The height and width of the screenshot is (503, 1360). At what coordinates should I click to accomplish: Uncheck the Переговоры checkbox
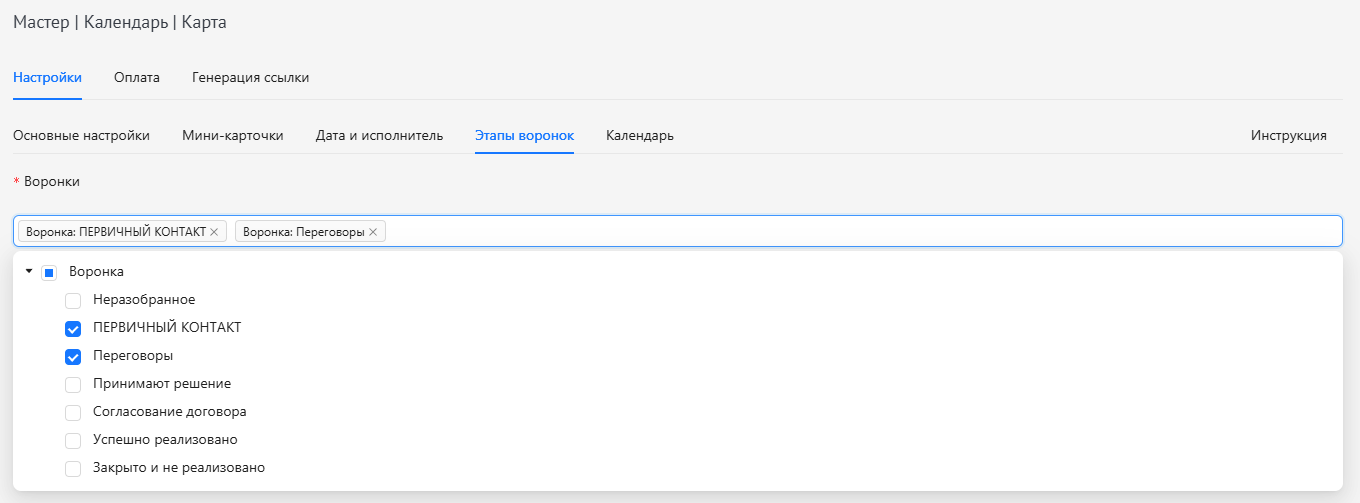pyautogui.click(x=73, y=356)
